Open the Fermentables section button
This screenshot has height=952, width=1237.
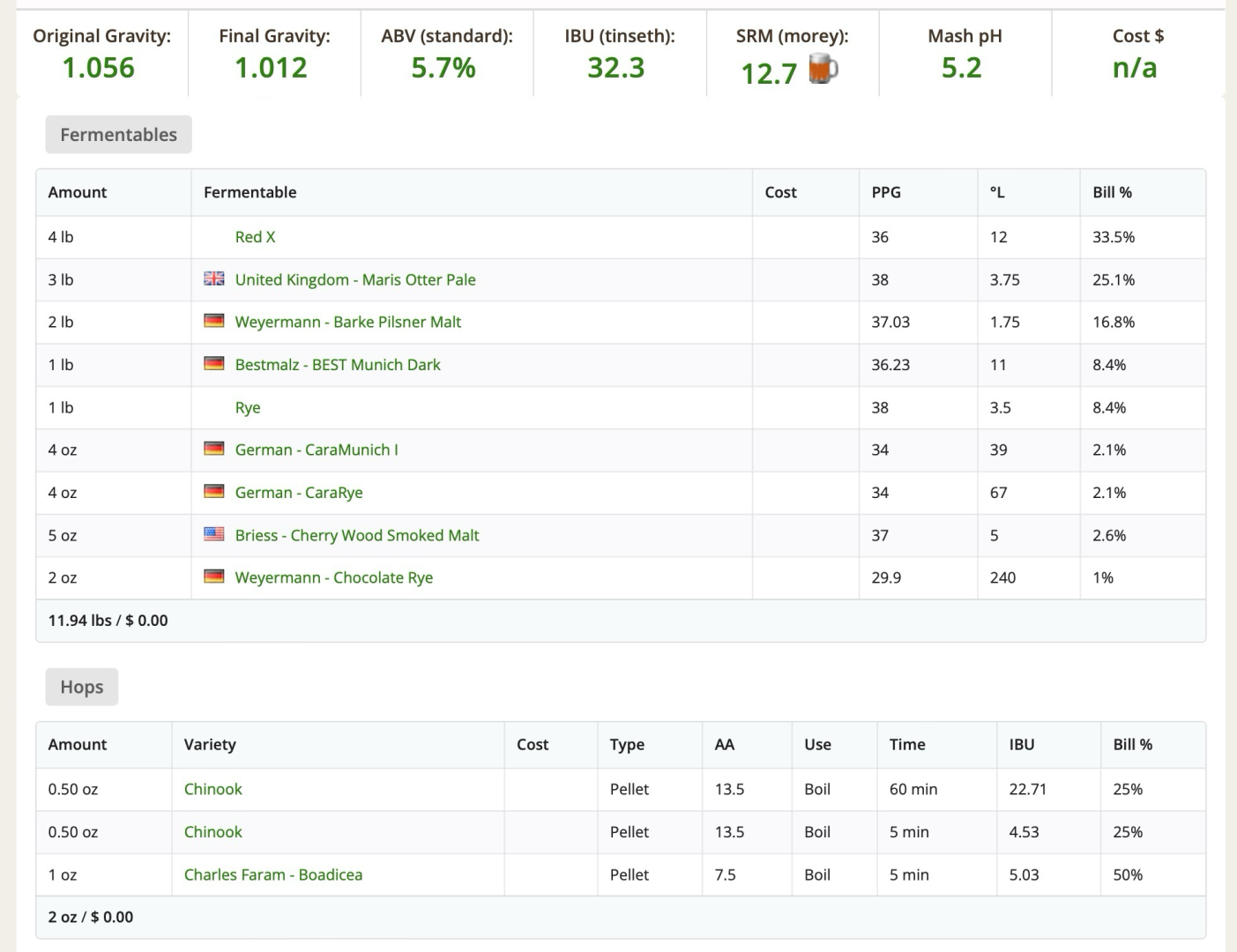118,135
